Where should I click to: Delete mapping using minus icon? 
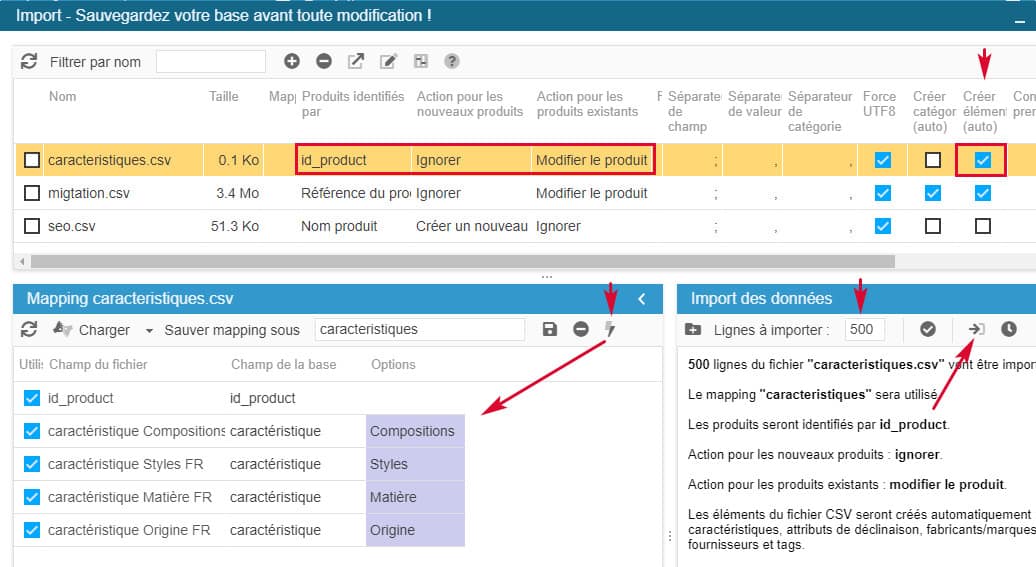580,329
